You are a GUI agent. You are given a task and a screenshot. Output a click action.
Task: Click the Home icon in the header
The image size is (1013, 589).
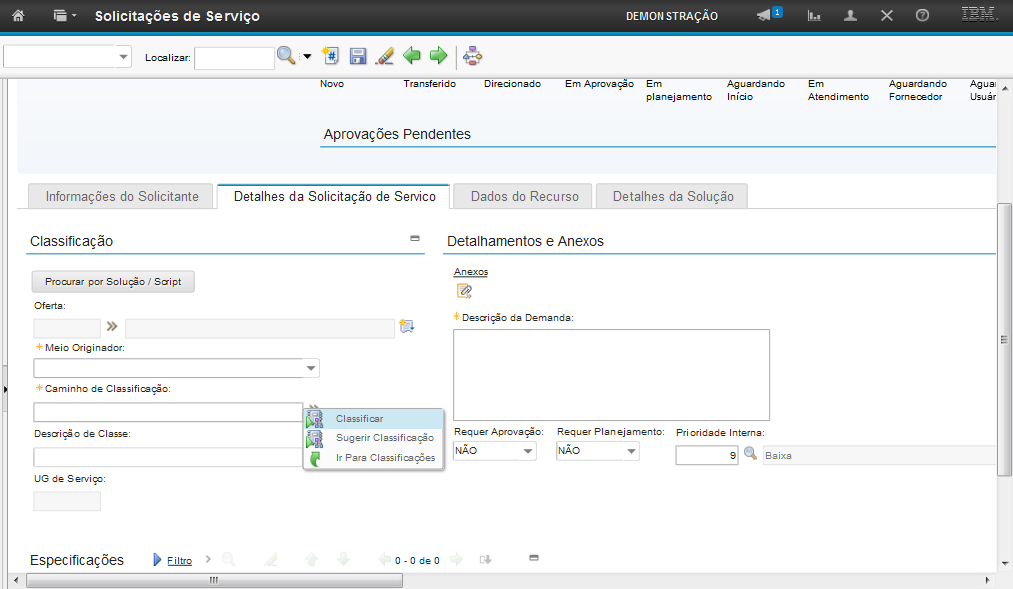pos(18,16)
